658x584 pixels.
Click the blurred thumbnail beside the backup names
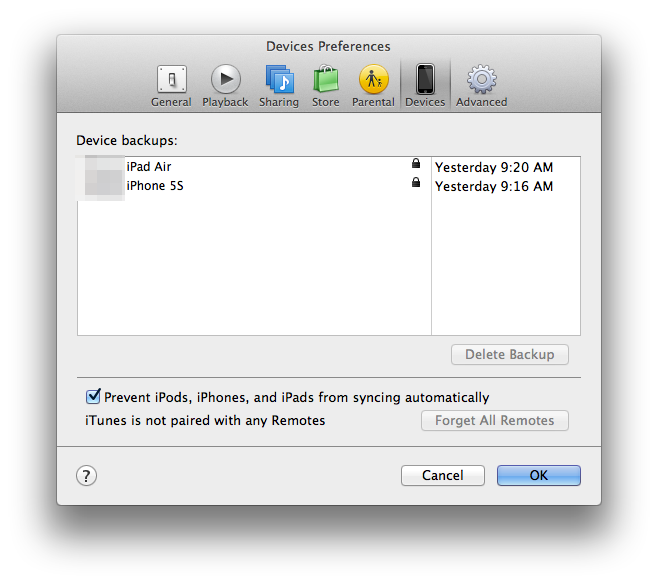[101, 177]
